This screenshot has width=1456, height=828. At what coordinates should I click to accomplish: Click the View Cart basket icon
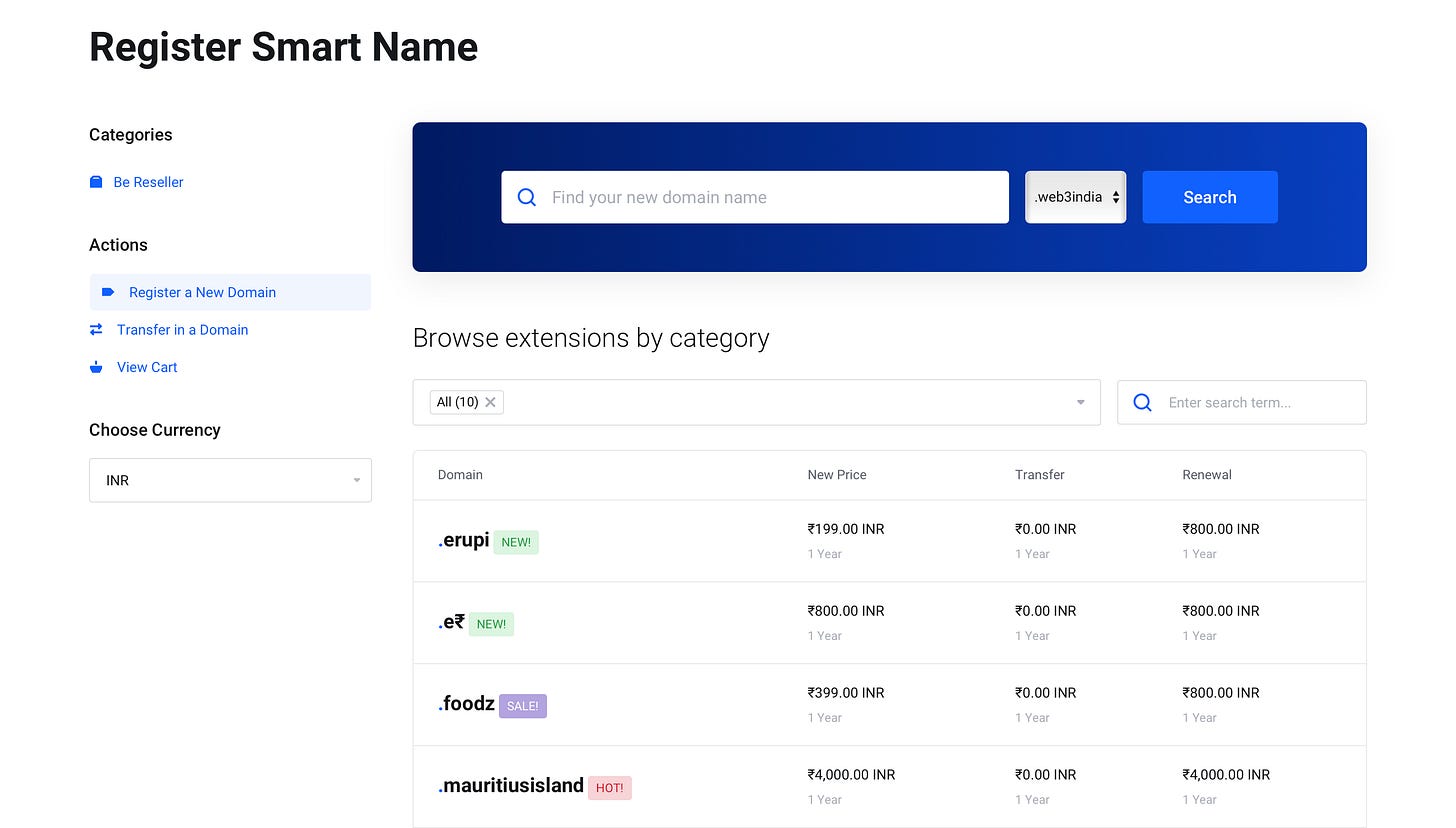click(x=96, y=367)
